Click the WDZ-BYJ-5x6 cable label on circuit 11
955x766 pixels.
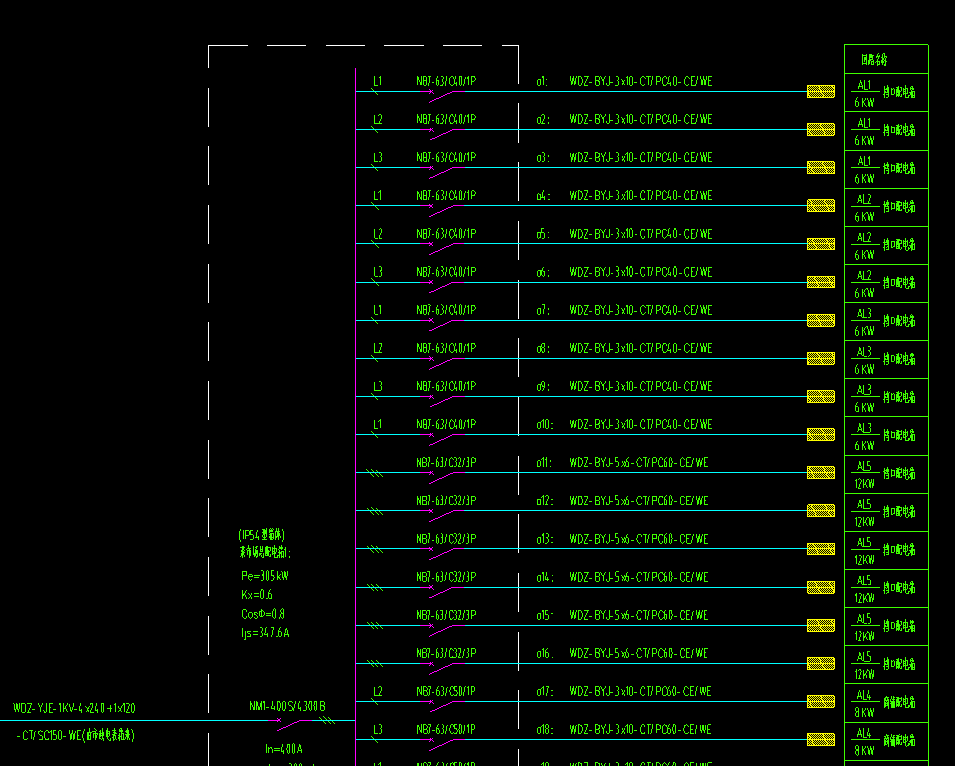639,463
